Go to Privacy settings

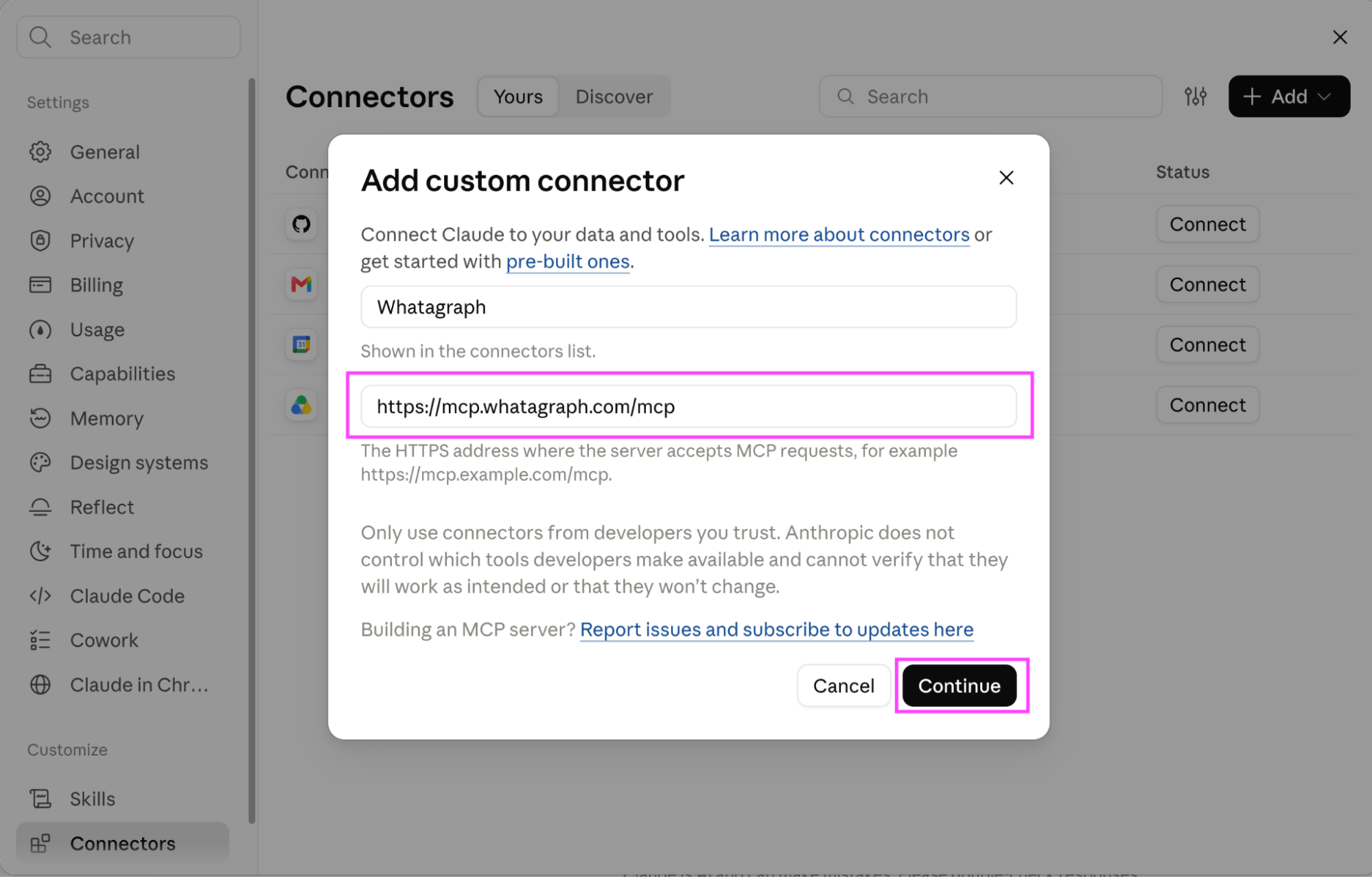click(x=122, y=241)
